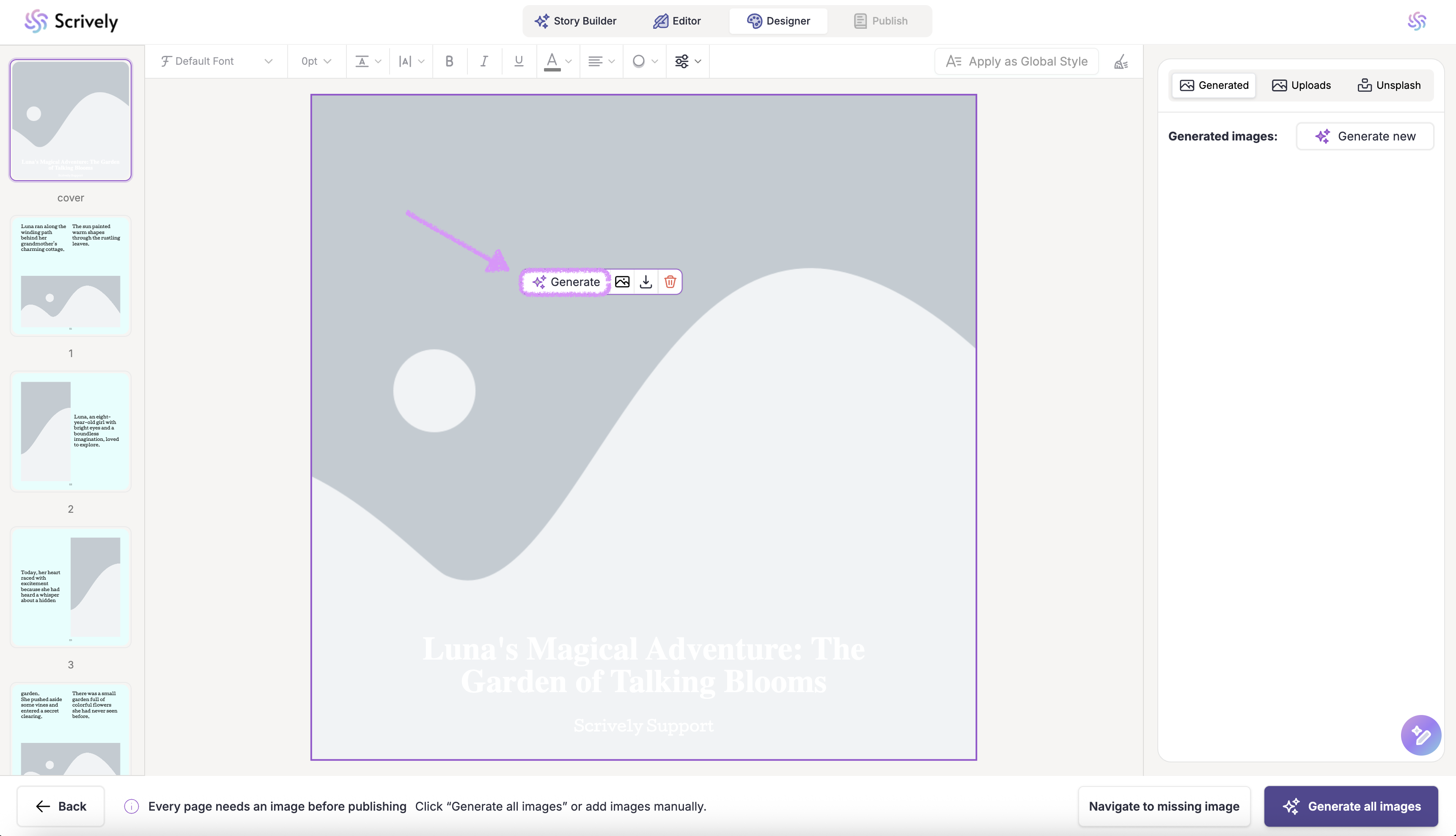The image size is (1456, 836).
Task: Click the download icon on image toolbar
Action: coord(646,282)
